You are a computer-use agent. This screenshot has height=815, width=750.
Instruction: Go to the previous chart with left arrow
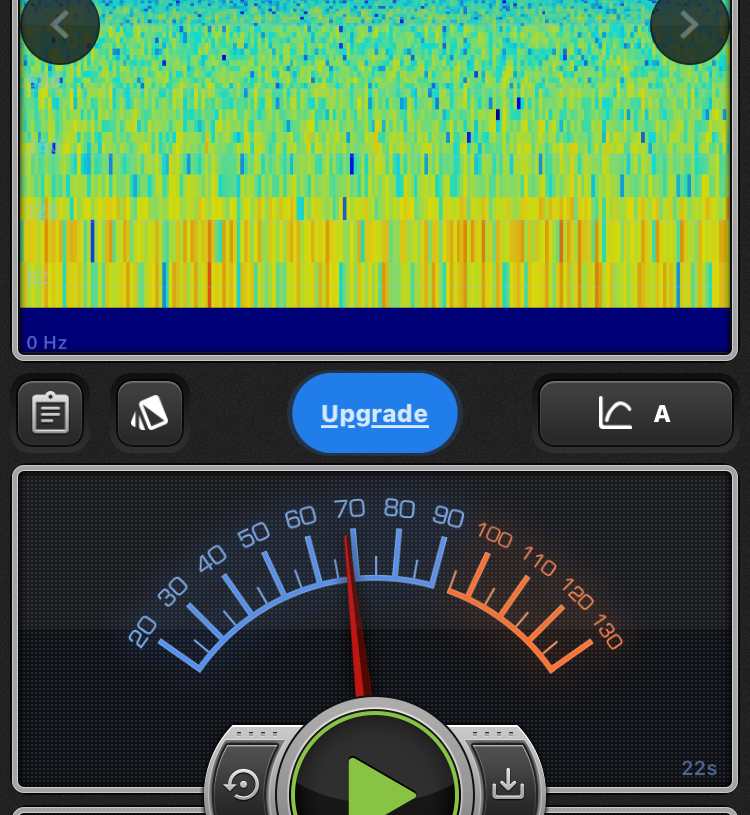point(59,25)
